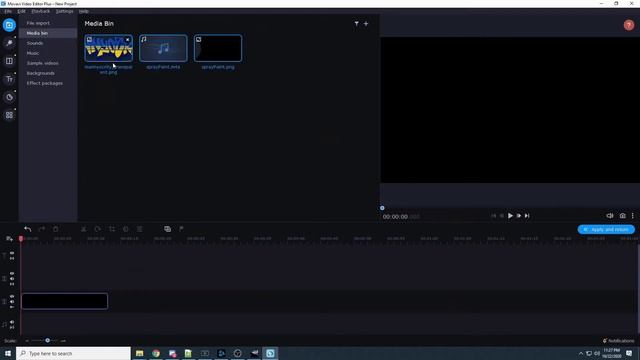Open the three-dot player options menu
640x360 pixels.
click(633, 216)
